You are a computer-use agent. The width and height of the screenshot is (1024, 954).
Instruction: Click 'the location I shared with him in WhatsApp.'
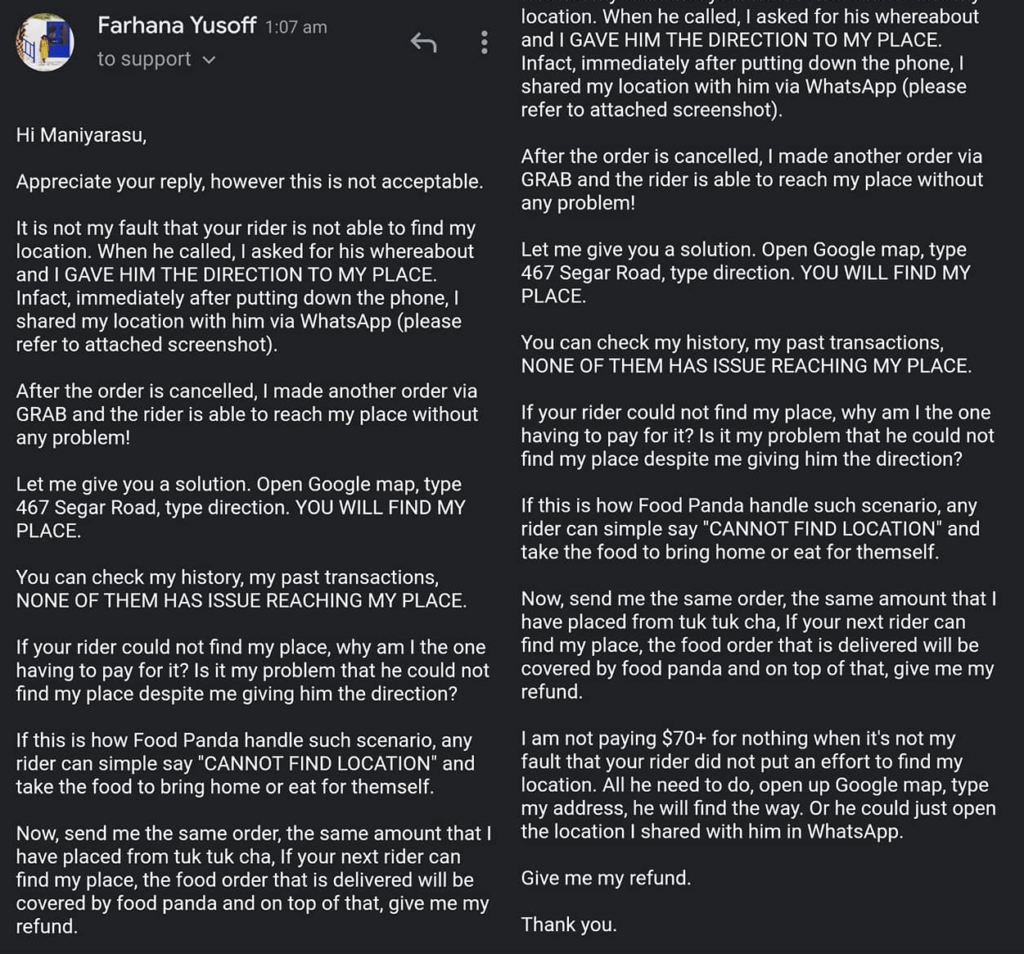(712, 831)
